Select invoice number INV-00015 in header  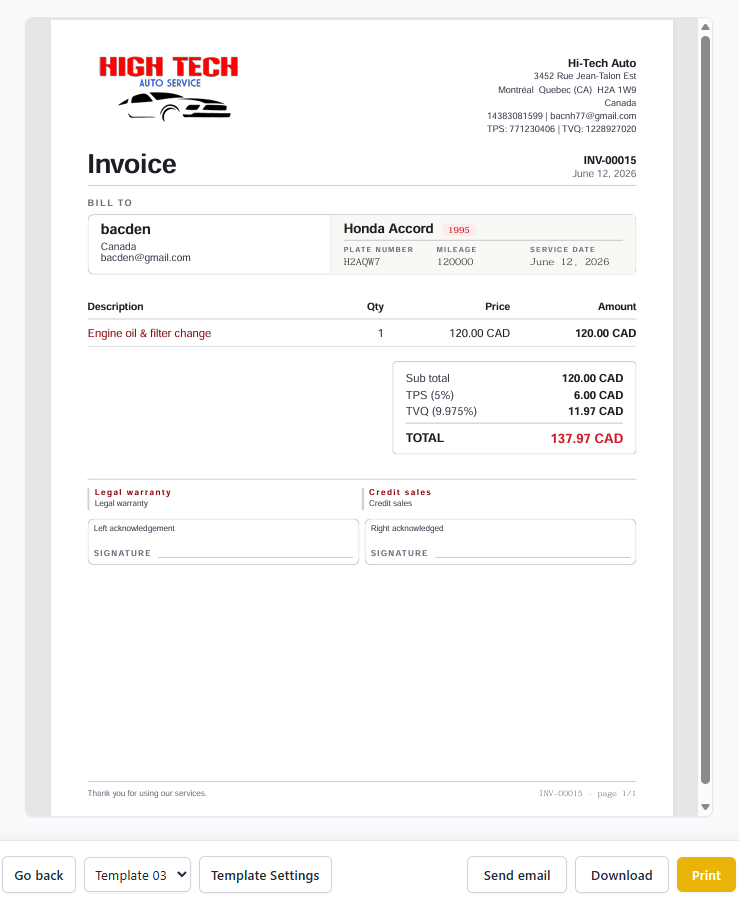click(x=609, y=160)
